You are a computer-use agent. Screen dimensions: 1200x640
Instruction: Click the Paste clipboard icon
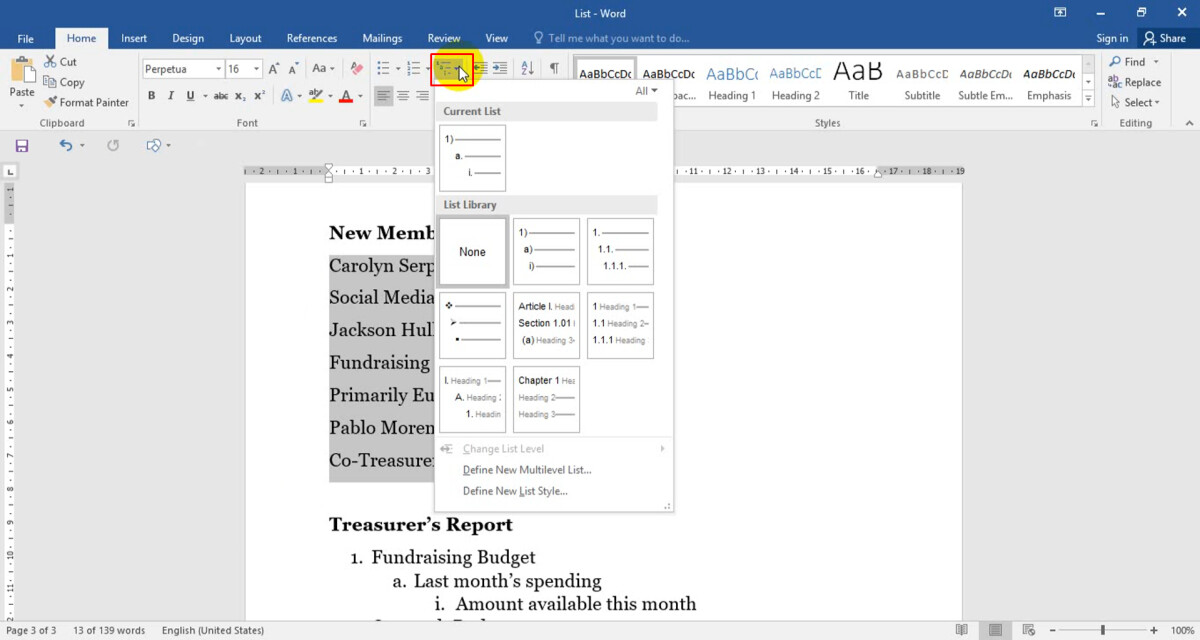(21, 70)
